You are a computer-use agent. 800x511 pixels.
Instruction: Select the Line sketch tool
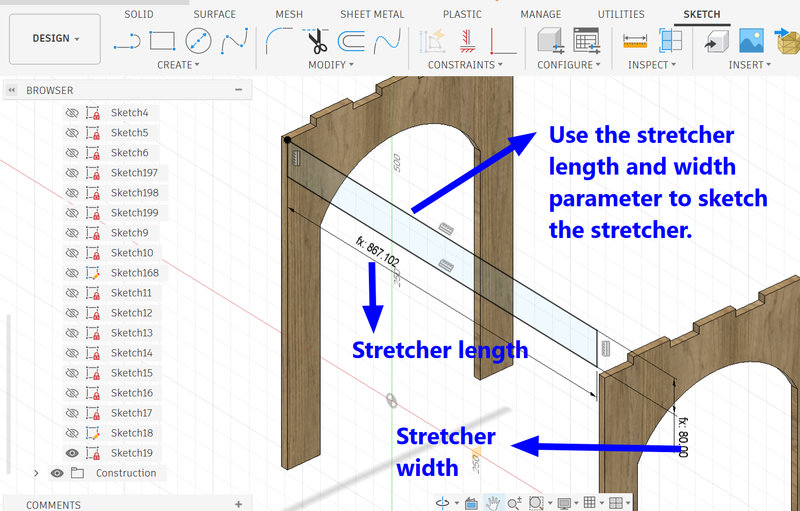(127, 41)
